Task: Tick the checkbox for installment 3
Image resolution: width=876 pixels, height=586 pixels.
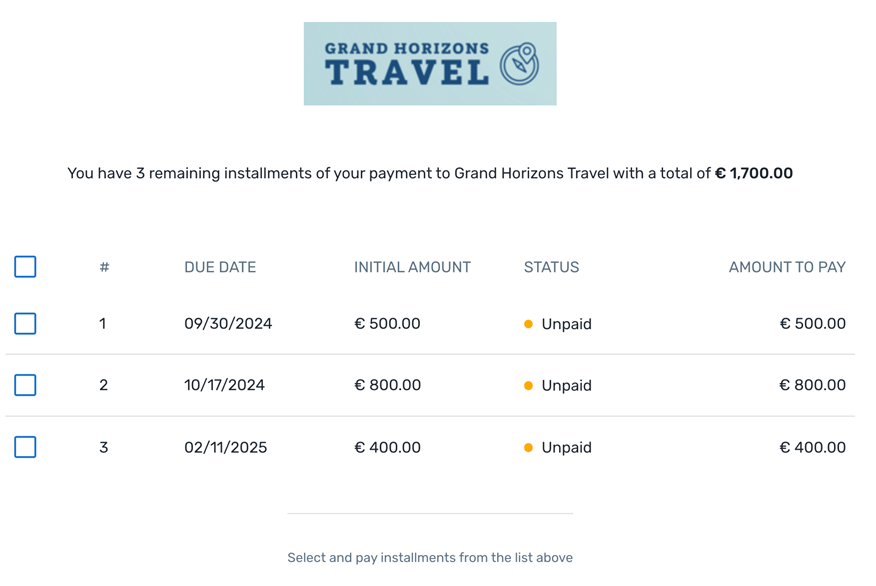Action: (26, 447)
